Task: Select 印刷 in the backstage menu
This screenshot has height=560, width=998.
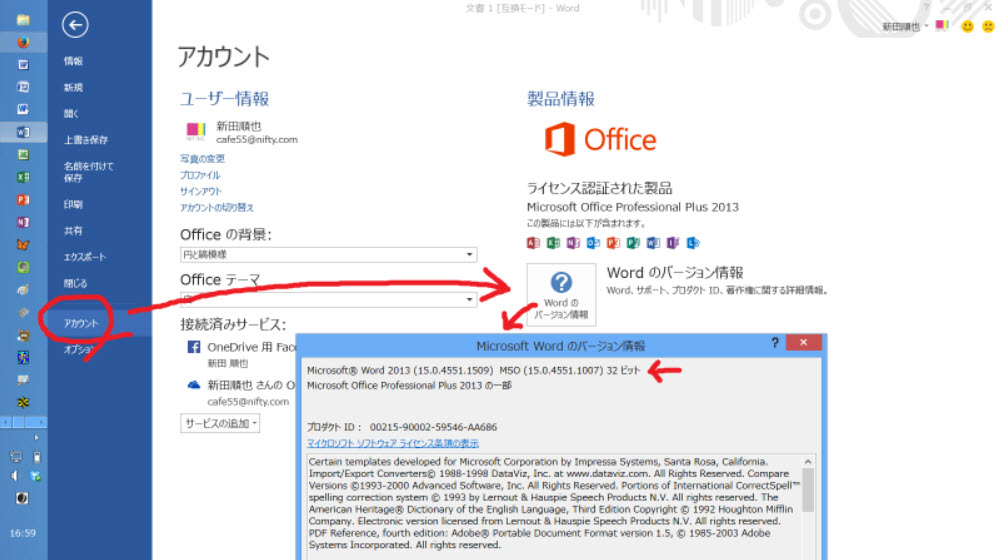Action: (x=73, y=204)
